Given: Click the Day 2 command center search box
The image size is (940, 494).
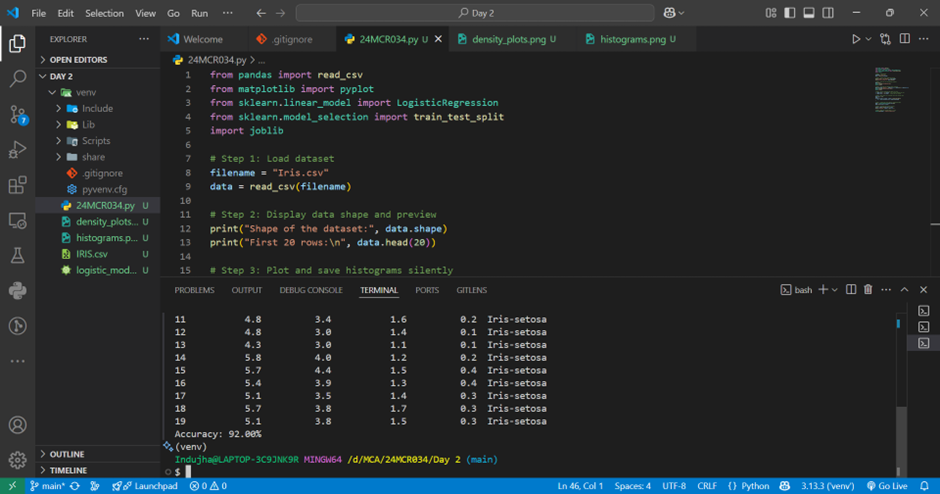Looking at the screenshot, I should 475,13.
